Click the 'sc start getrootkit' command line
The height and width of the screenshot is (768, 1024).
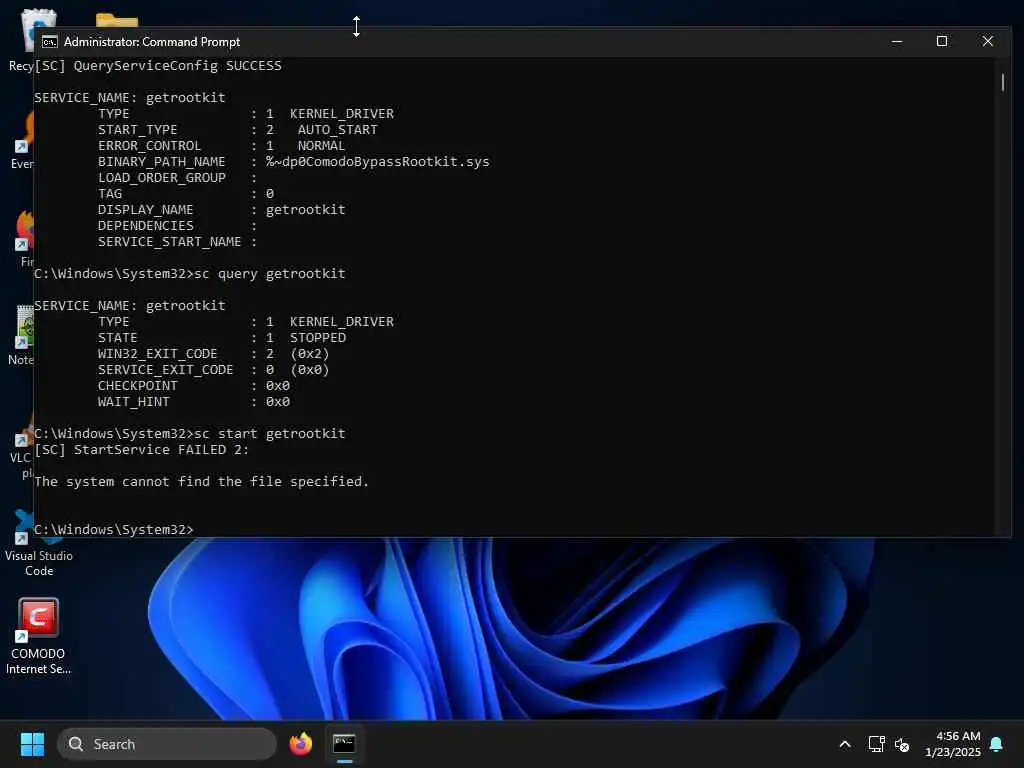coord(190,433)
